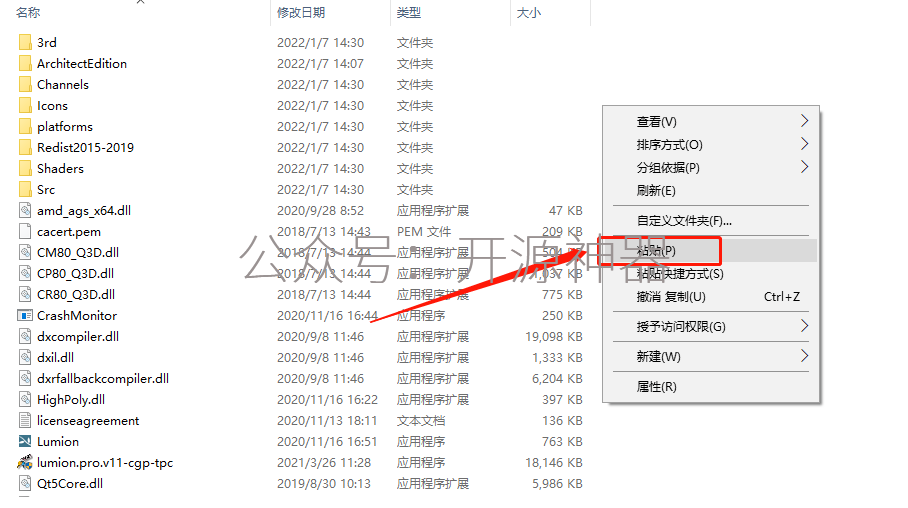Click the 18,146 KB size cell
This screenshot has width=908, height=508.
554,463
